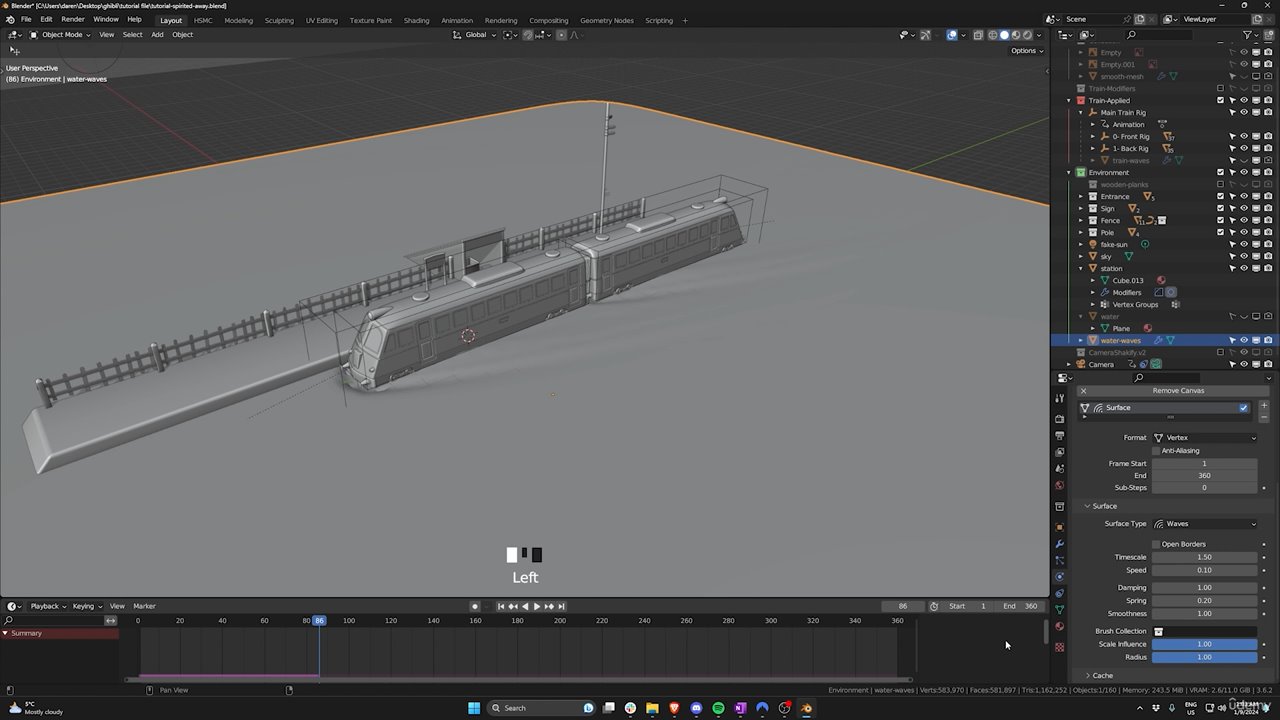
Task: Click the Timescale value field
Action: pyautogui.click(x=1204, y=557)
